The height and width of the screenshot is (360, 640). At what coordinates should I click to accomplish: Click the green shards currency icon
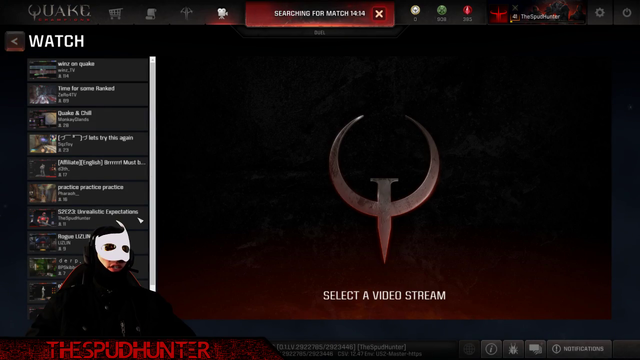[441, 10]
